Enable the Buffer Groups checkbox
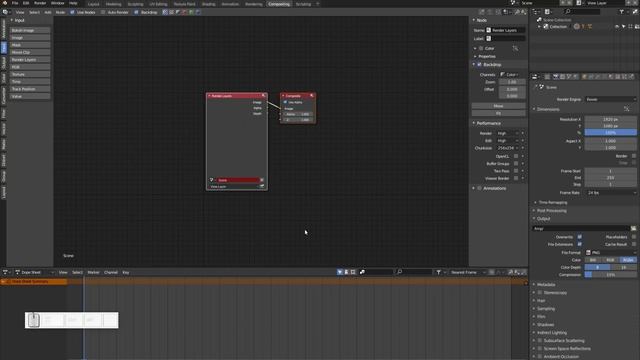This screenshot has height=360, width=640. (516, 164)
